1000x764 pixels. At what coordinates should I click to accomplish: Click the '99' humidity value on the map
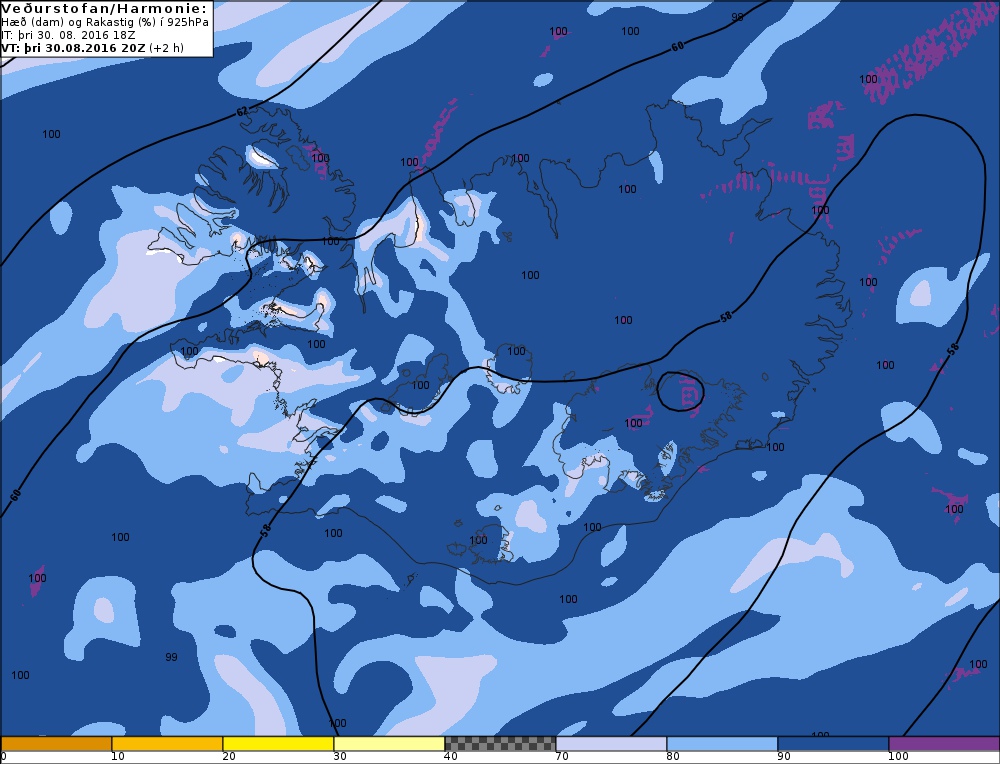click(171, 657)
